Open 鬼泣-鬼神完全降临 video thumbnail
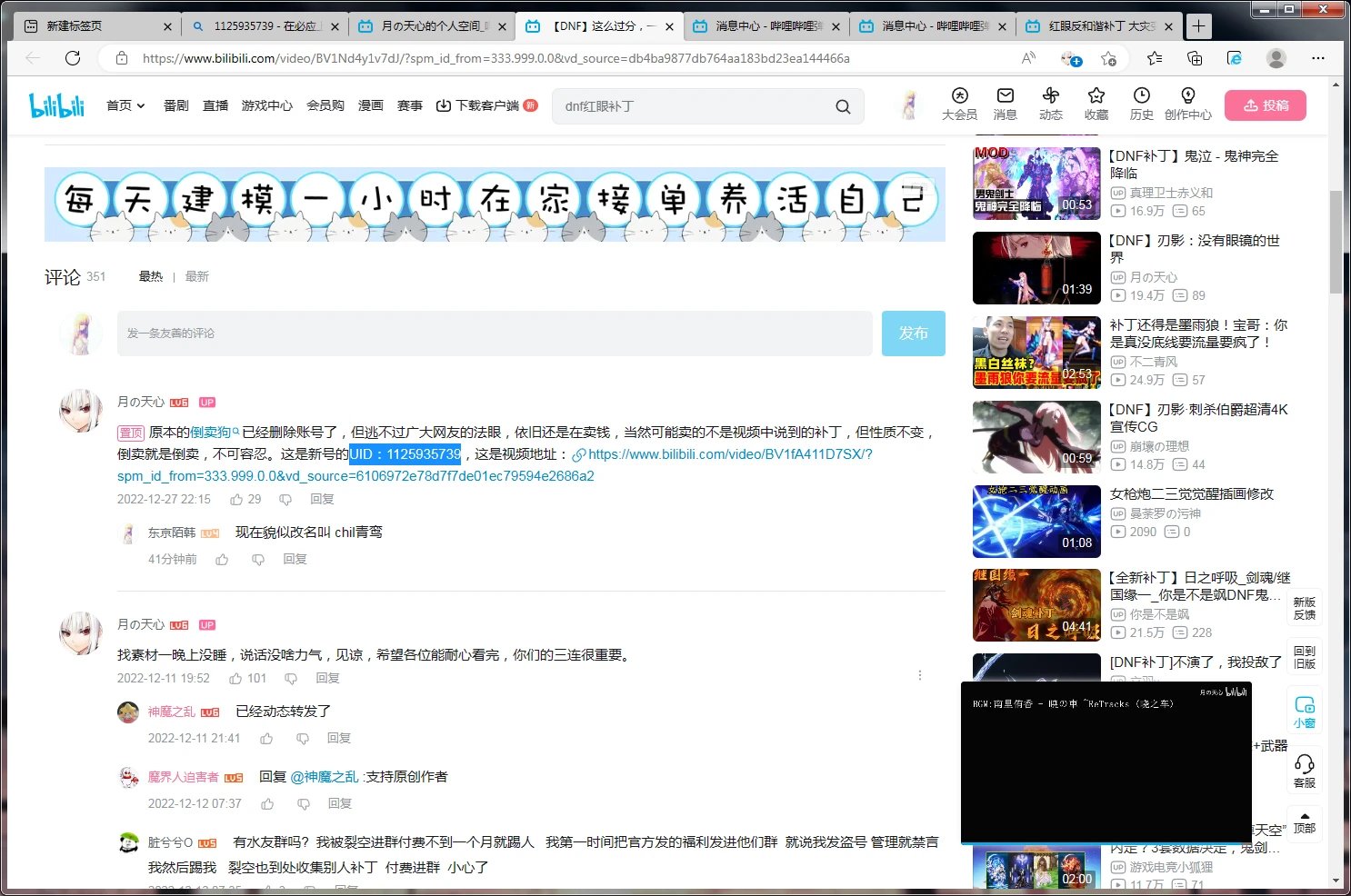This screenshot has width=1351, height=896. click(1036, 184)
